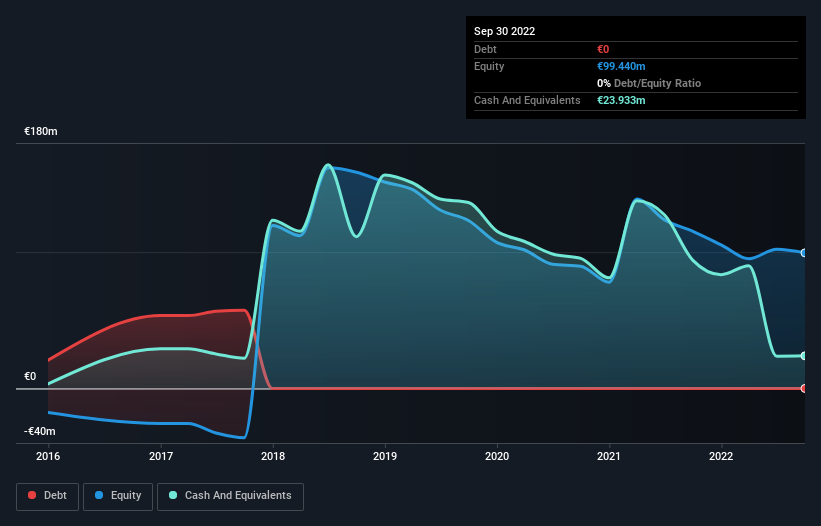Click the 2020 x-axis label
This screenshot has width=821, height=526.
point(497,456)
